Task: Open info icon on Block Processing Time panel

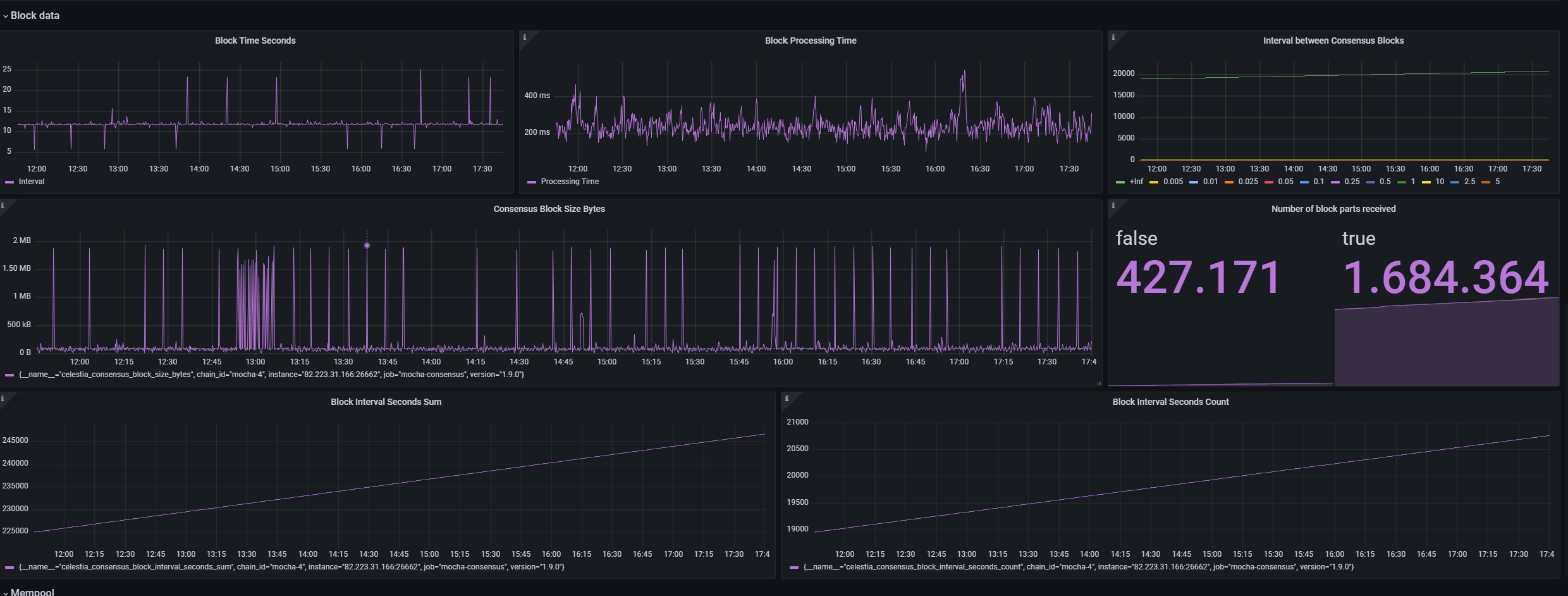Action: (x=524, y=37)
